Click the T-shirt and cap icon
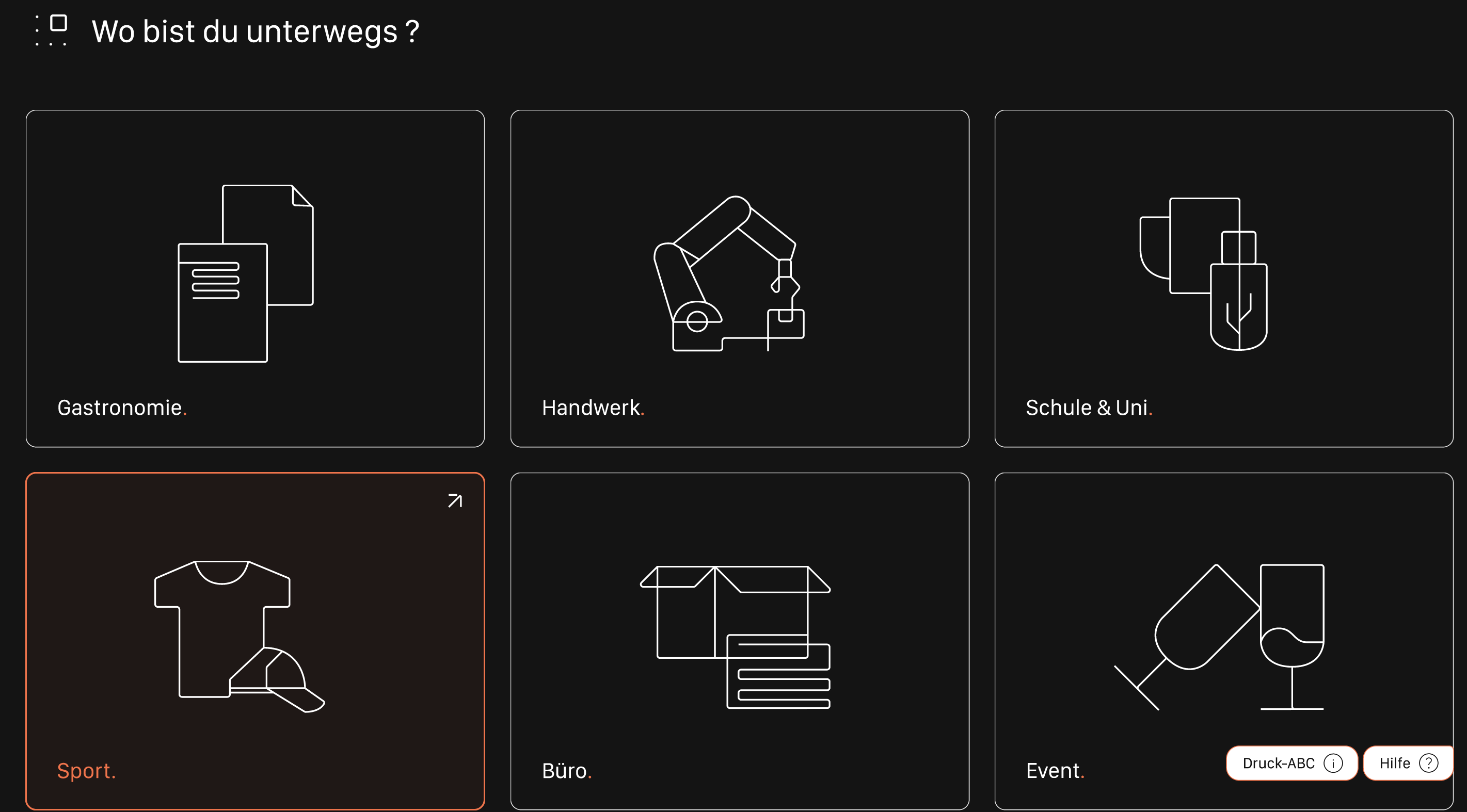Viewport: 1467px width, 812px height. pos(239,636)
